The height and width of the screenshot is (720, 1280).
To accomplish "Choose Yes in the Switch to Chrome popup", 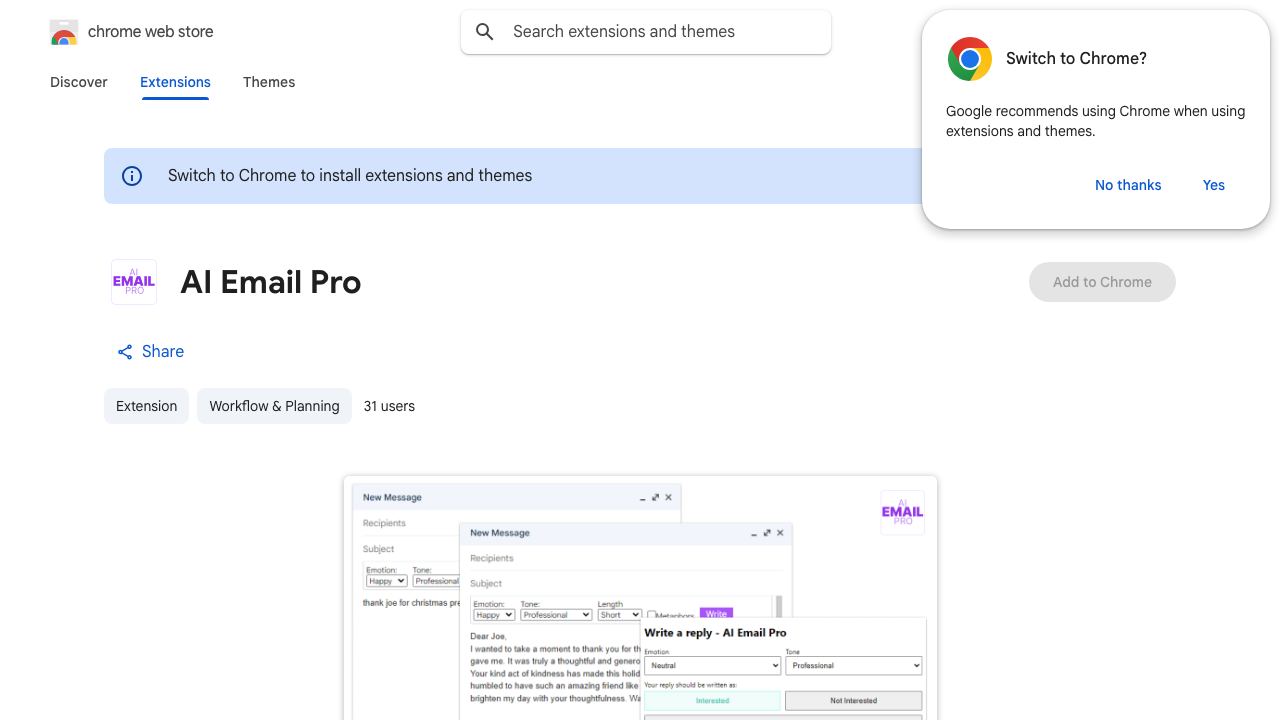I will click(x=1214, y=185).
